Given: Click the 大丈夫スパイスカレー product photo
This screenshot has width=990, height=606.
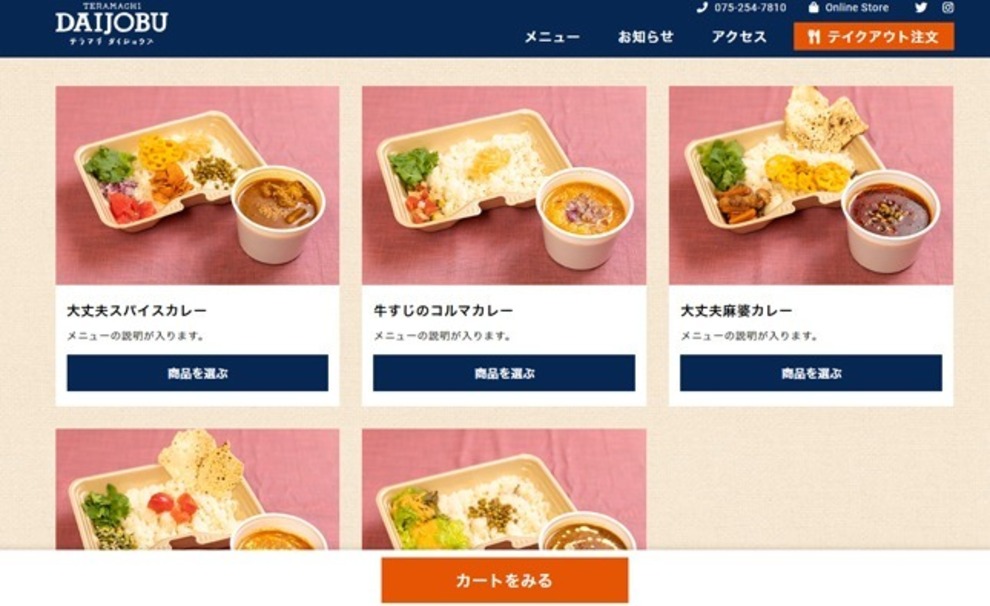Looking at the screenshot, I should point(198,186).
